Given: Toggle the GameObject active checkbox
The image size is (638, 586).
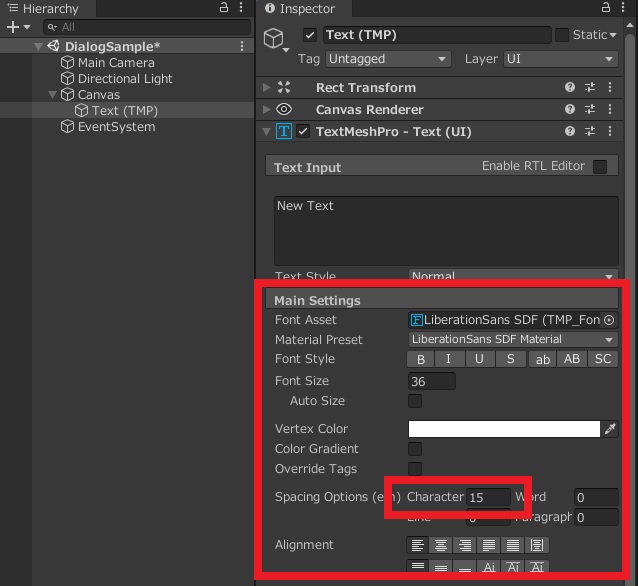Looking at the screenshot, I should [310, 35].
